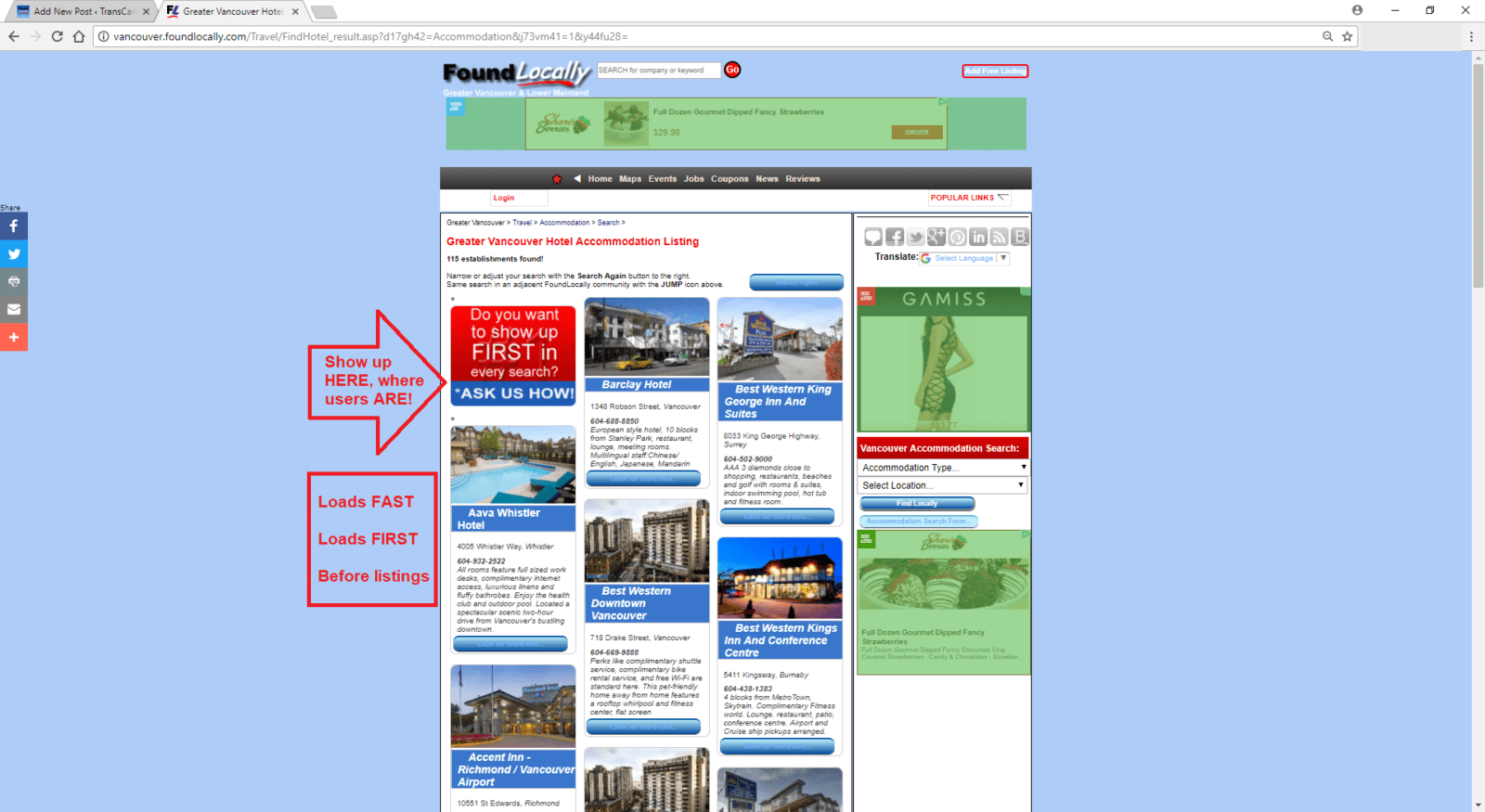This screenshot has width=1485, height=812.
Task: Click the gray LinkedIn social icon
Action: tap(978, 237)
